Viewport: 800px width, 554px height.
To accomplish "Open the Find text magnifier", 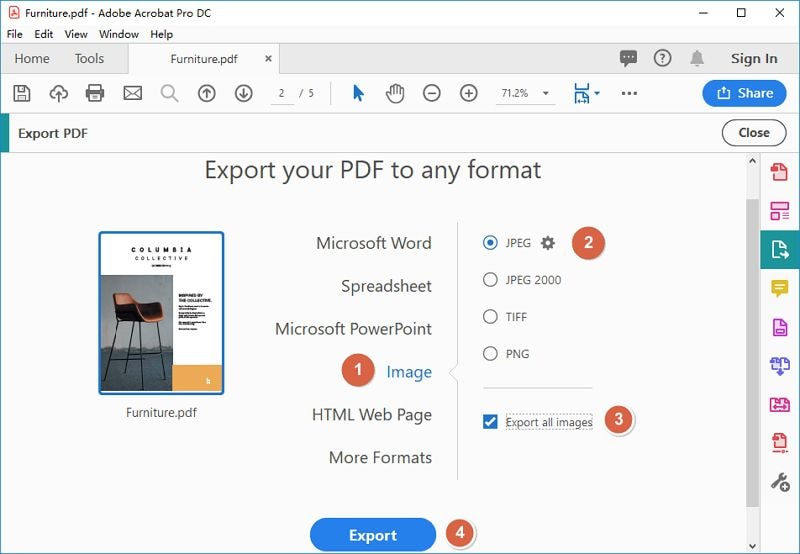I will click(169, 93).
